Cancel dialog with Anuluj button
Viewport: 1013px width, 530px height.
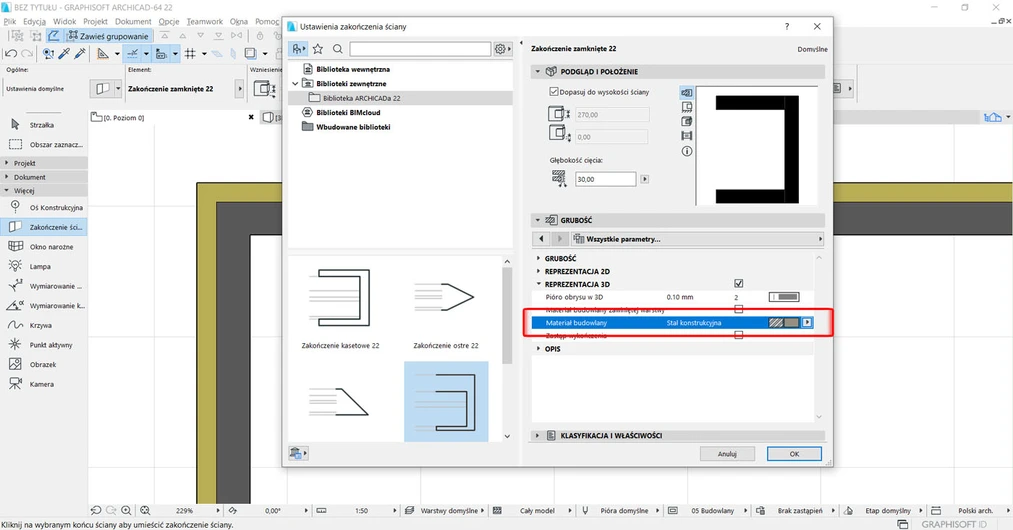[x=727, y=454]
